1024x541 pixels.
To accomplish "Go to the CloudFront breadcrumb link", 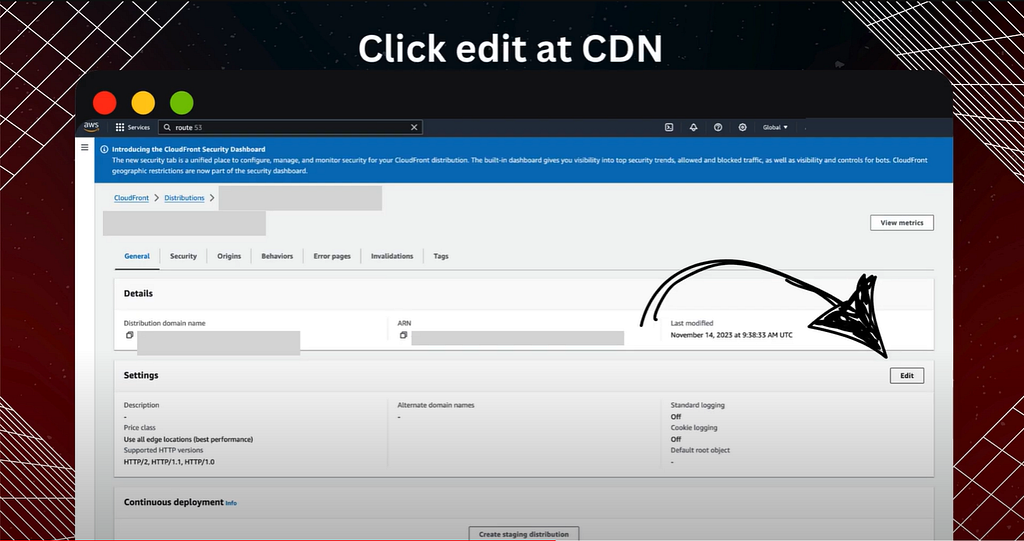I will coord(131,198).
